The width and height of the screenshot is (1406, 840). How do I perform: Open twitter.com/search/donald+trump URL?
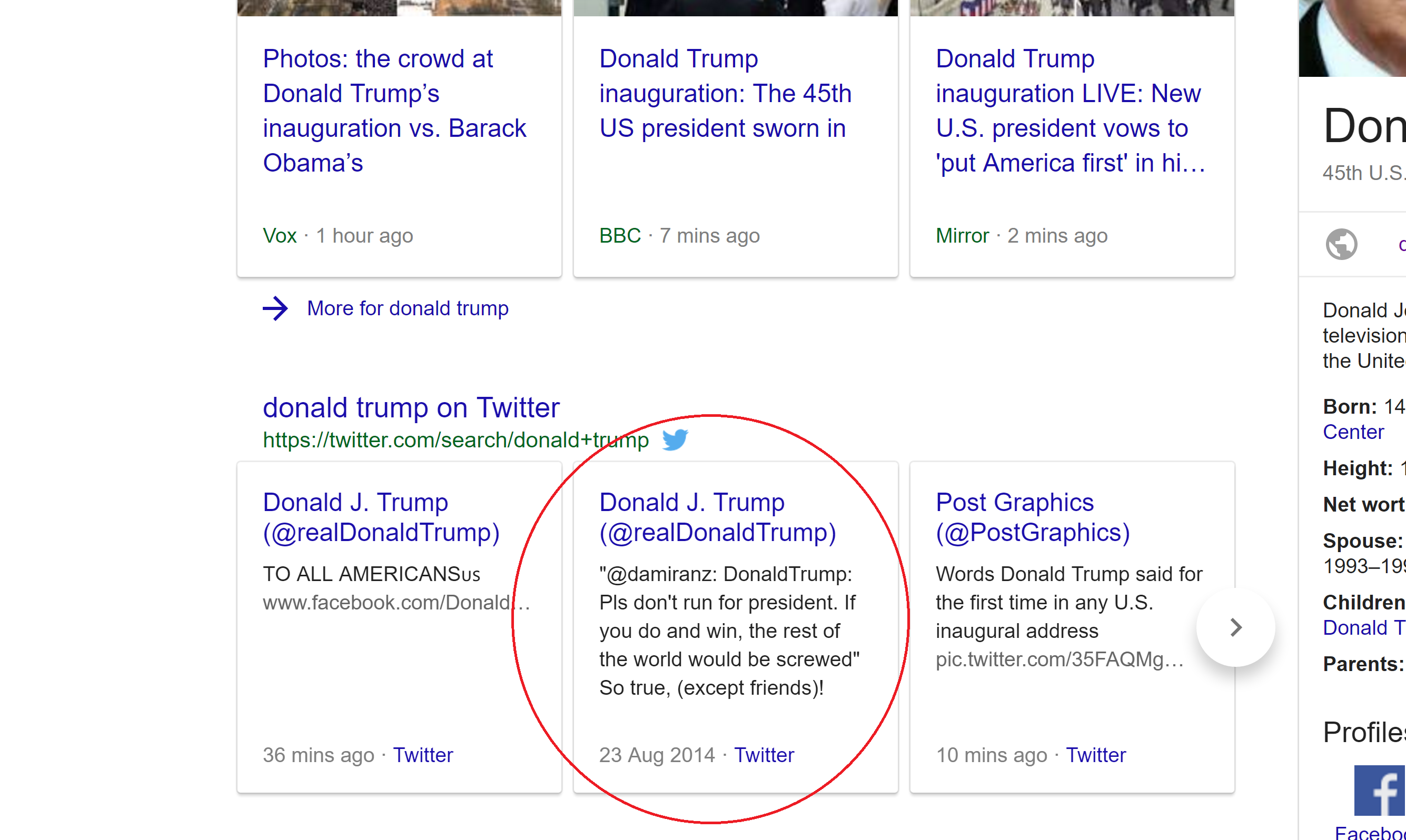click(456, 440)
